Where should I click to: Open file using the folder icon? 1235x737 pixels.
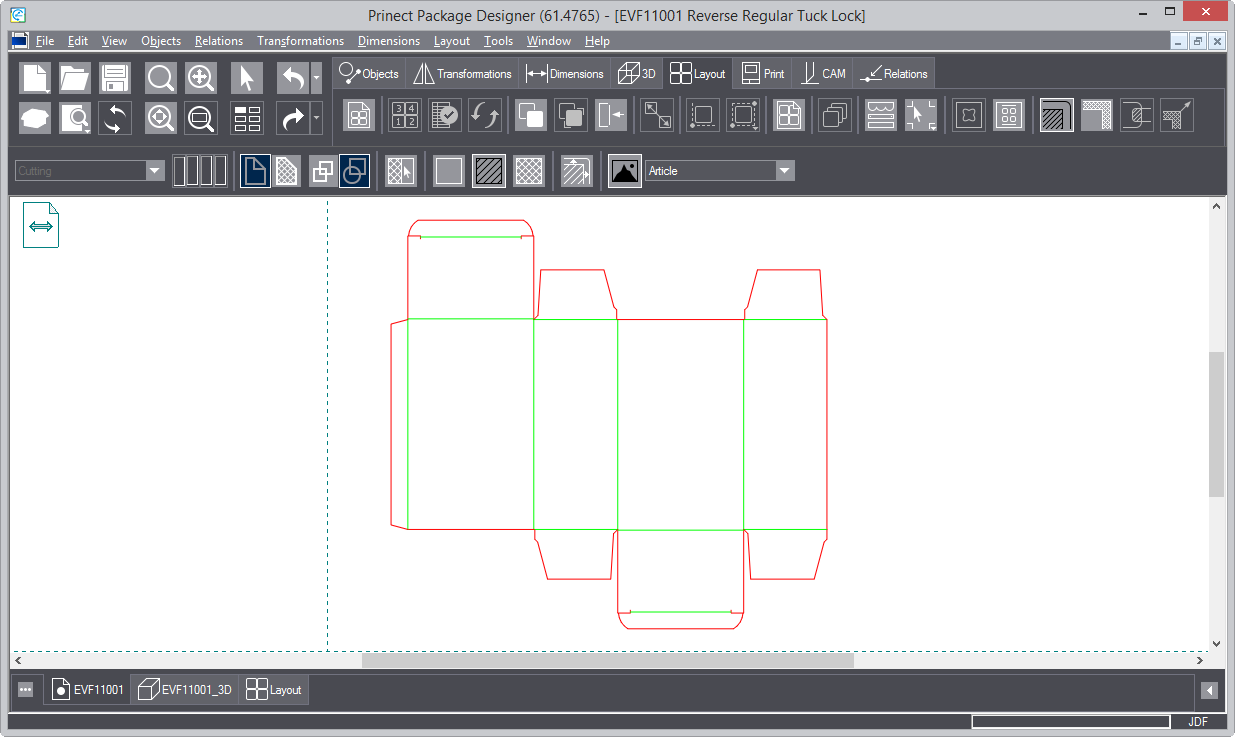pos(75,78)
